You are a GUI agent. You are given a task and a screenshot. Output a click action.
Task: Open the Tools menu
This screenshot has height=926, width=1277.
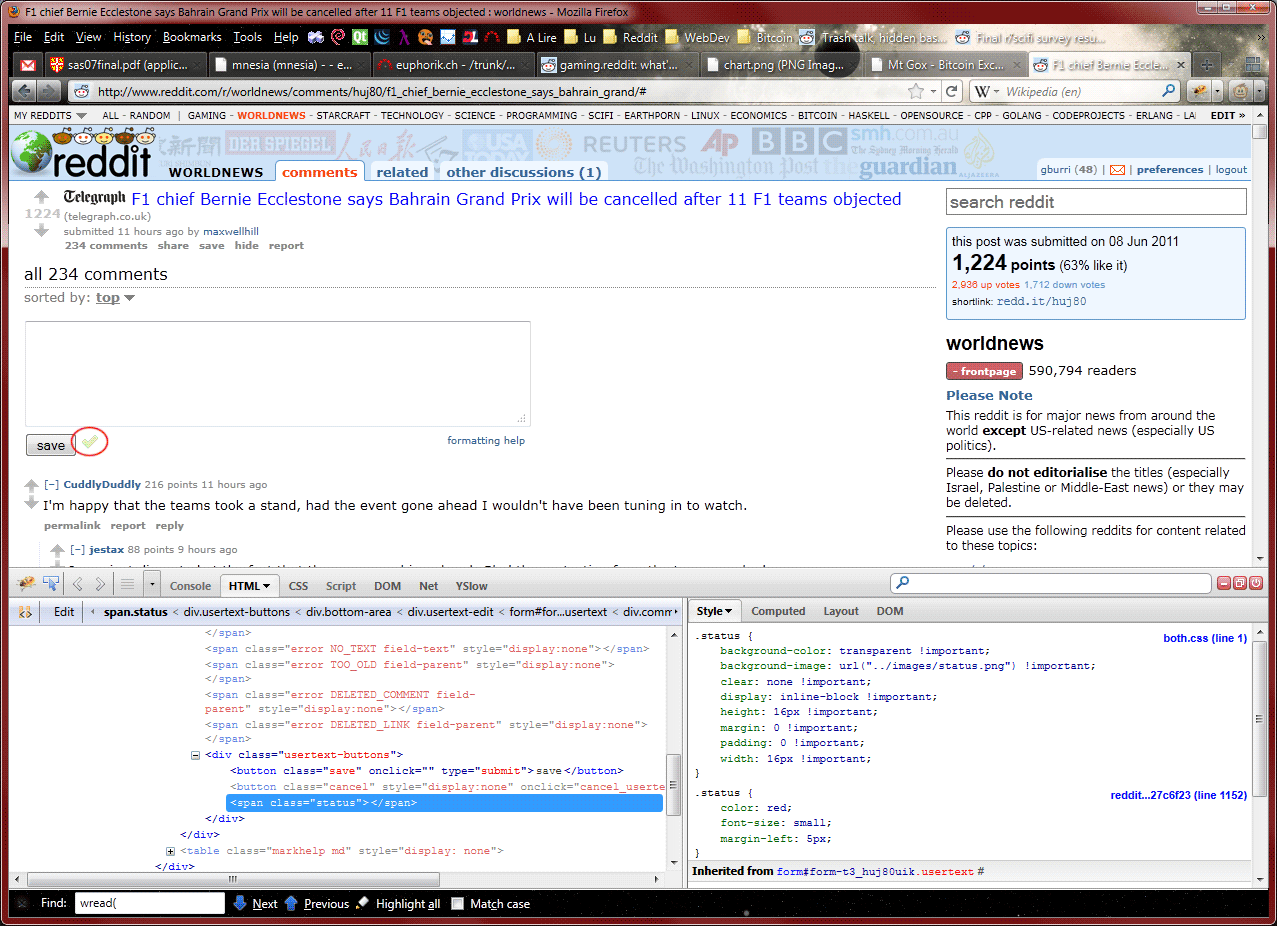pyautogui.click(x=248, y=37)
